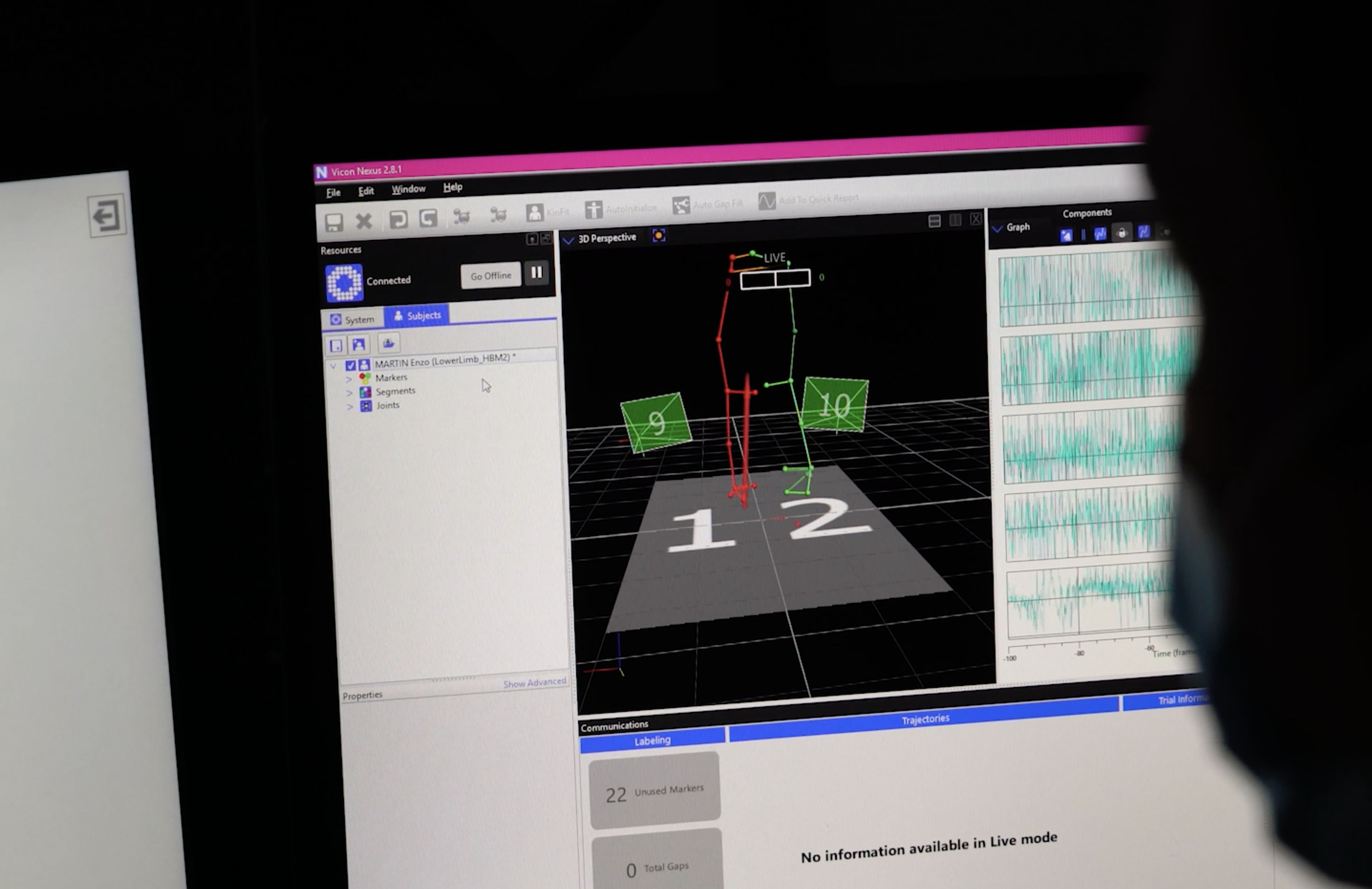Click the Save floppy disk icon

334,222
